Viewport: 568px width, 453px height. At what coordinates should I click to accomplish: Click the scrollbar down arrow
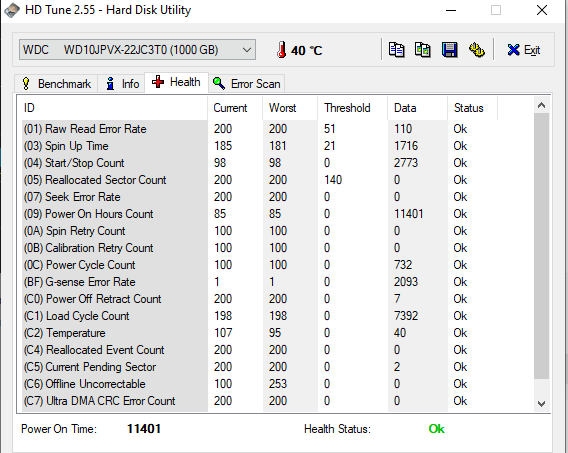point(542,403)
